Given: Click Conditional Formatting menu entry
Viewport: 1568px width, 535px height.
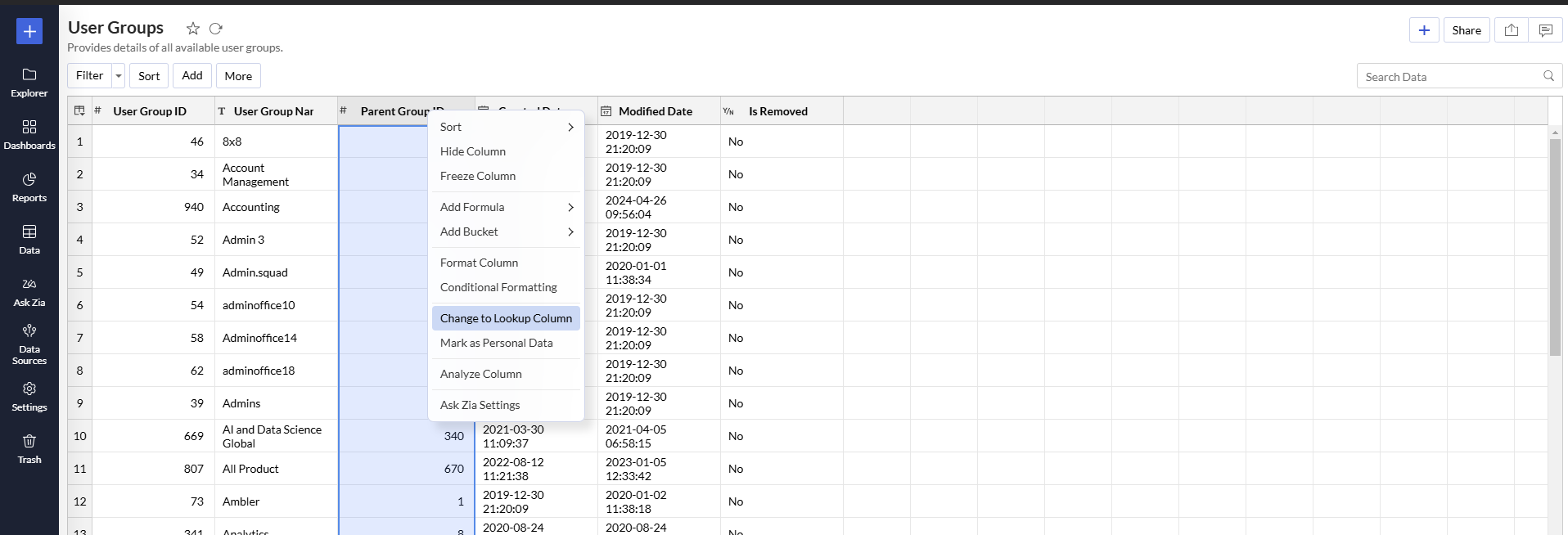Looking at the screenshot, I should point(498,287).
